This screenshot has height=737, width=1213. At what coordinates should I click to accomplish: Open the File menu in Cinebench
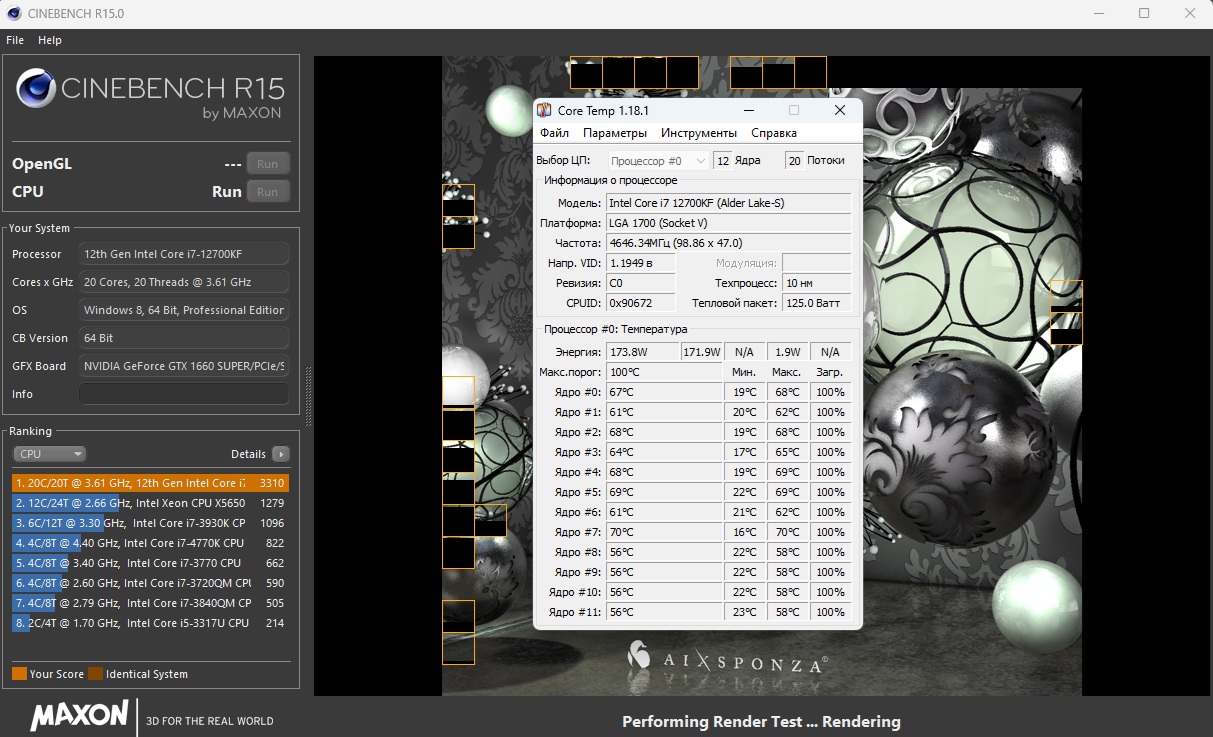click(x=15, y=40)
